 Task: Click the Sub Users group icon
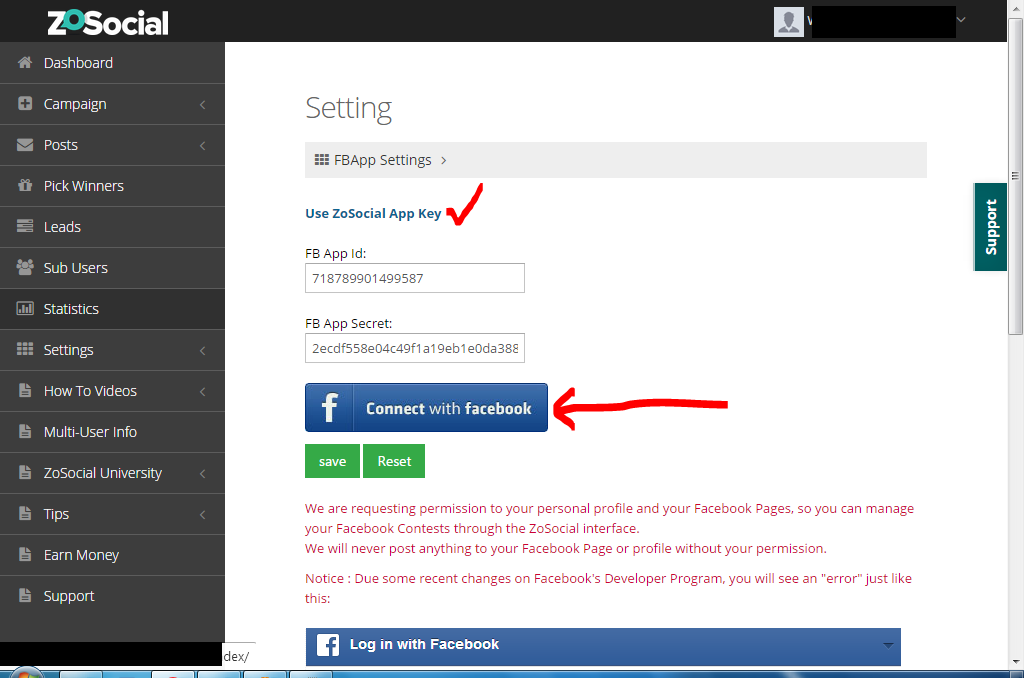tap(25, 267)
